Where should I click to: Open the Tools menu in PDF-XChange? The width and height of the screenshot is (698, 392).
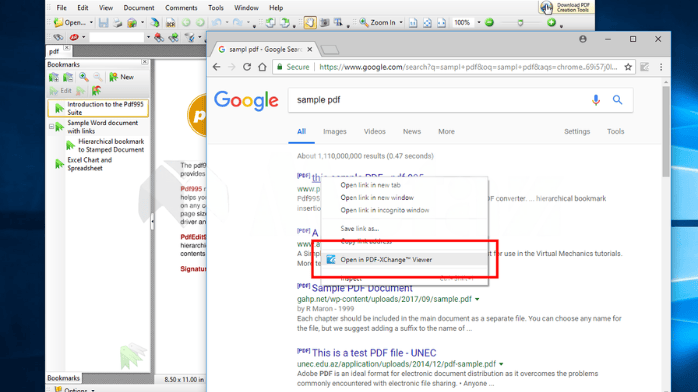[x=216, y=8]
